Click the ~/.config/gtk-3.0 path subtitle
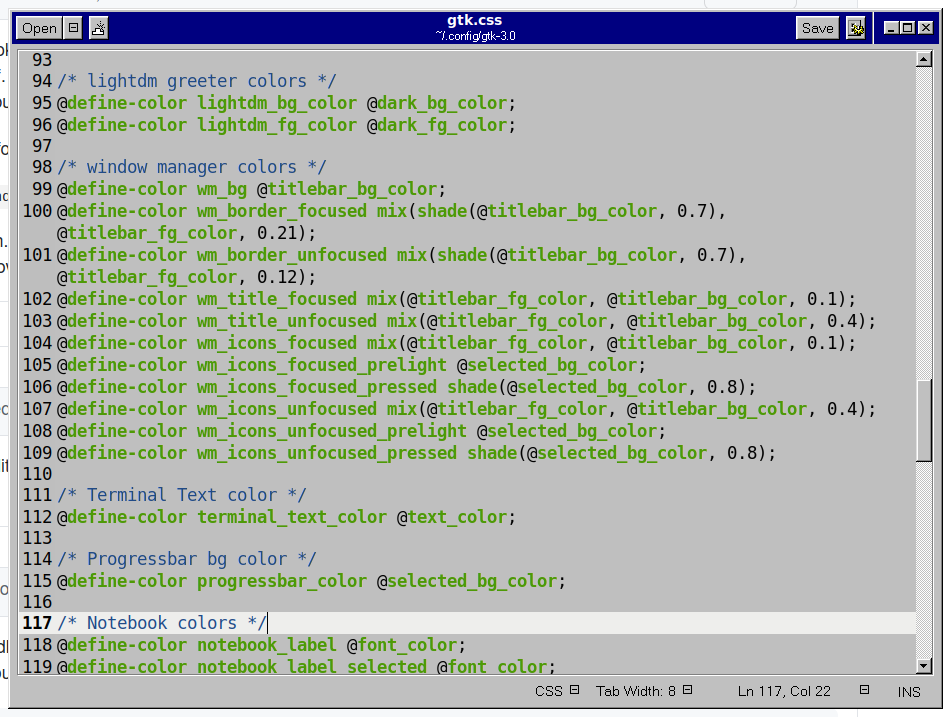Viewport: 951px width, 717px height. pyautogui.click(x=475, y=36)
